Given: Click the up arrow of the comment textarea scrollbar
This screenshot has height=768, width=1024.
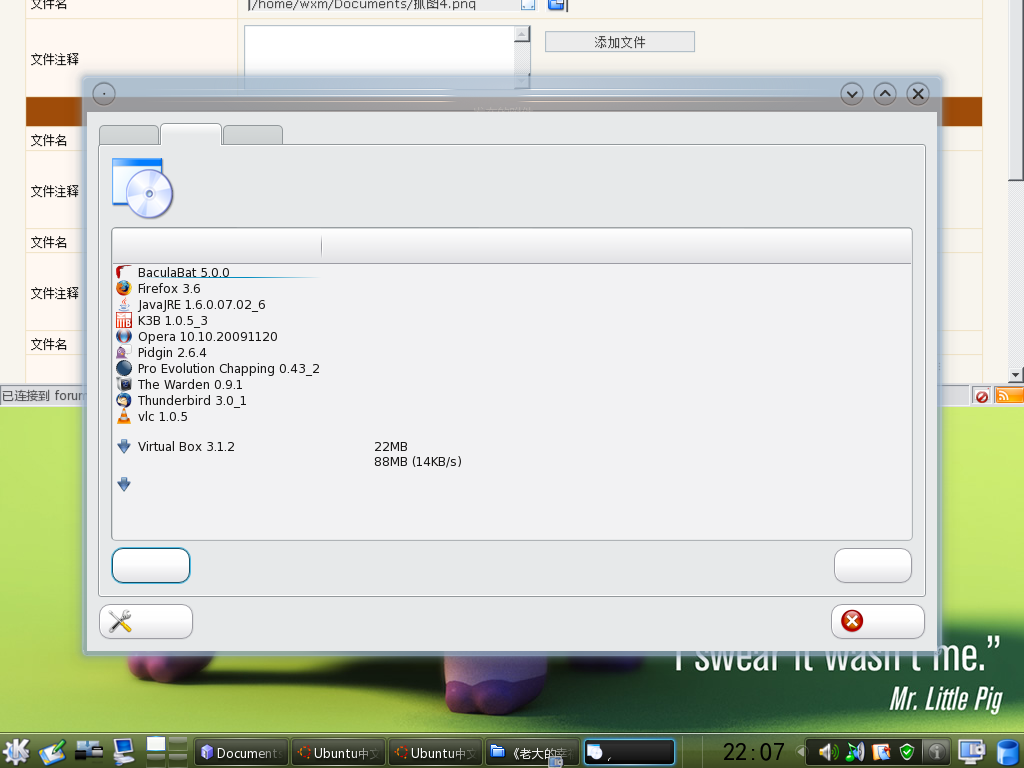Looking at the screenshot, I should pyautogui.click(x=522, y=34).
